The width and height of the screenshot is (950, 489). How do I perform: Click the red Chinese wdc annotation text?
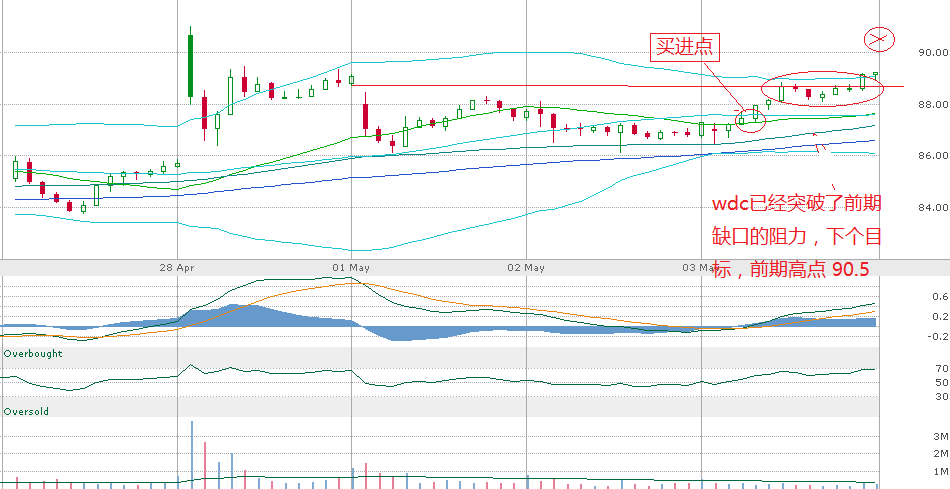tap(796, 236)
